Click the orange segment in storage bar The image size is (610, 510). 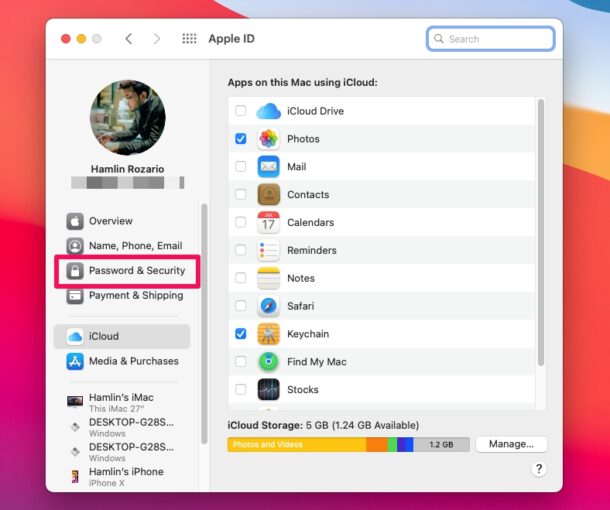(x=377, y=445)
